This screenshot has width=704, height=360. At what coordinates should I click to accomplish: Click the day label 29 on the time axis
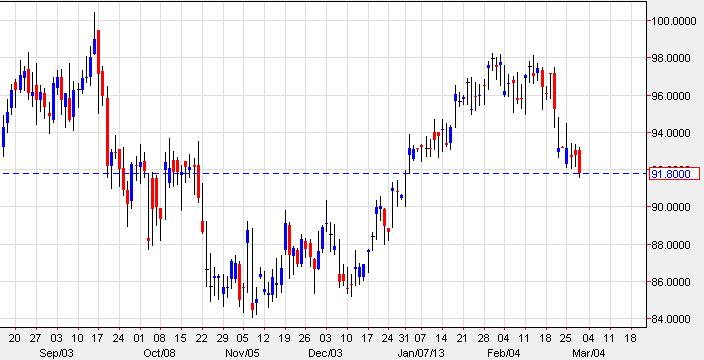coord(222,338)
